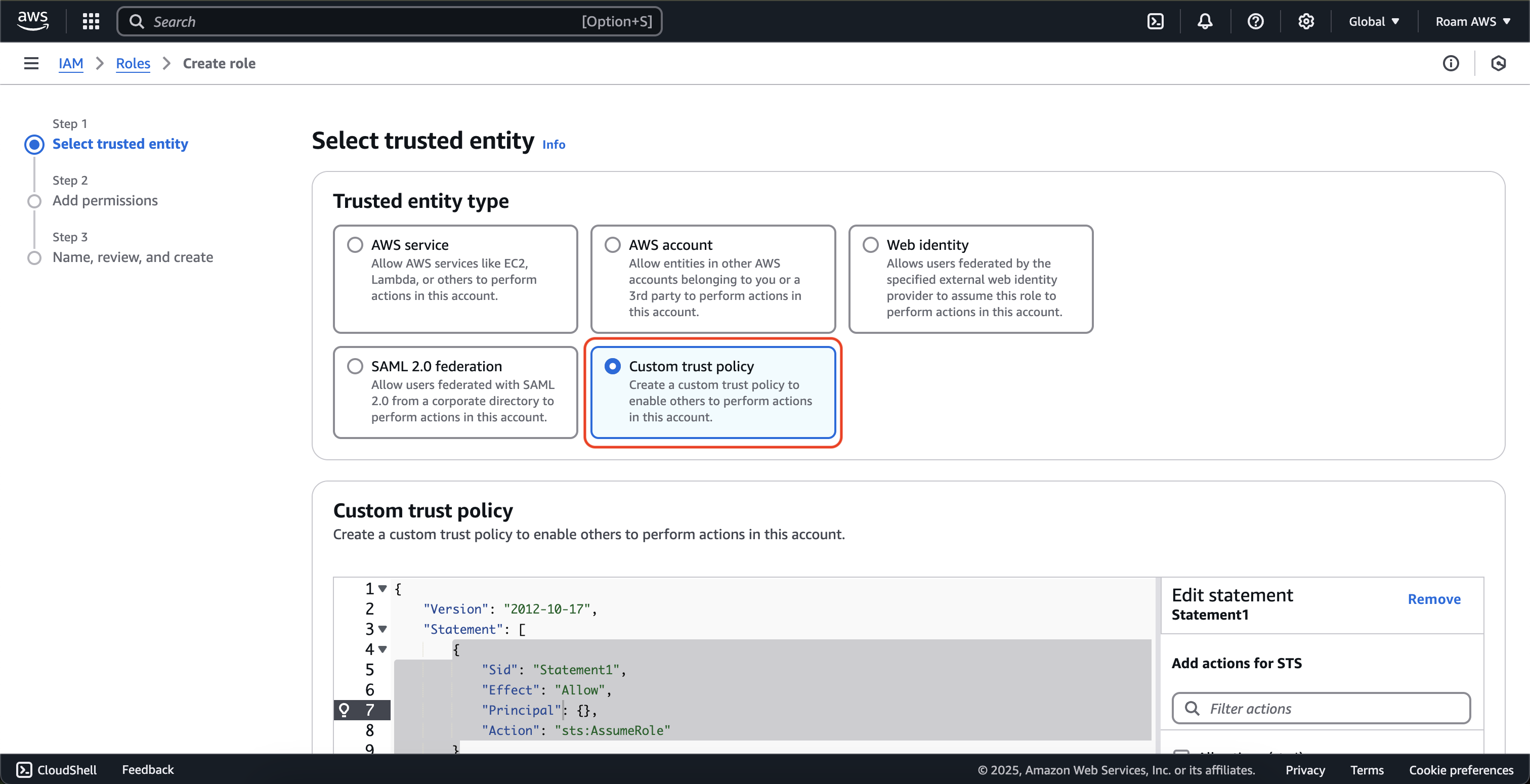Open the Info link beside Select trusted entity

coord(554,144)
